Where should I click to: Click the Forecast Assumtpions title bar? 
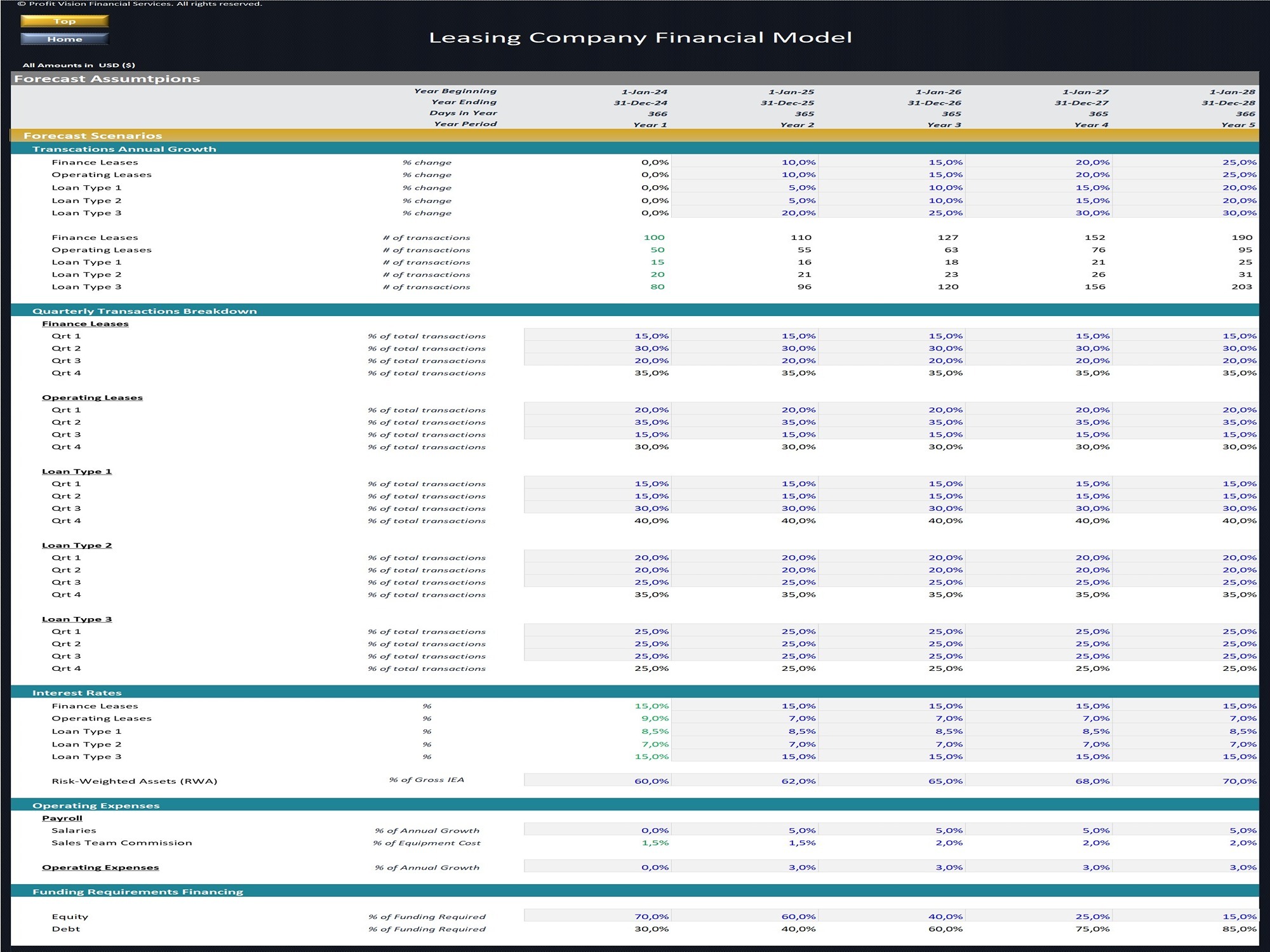point(634,79)
